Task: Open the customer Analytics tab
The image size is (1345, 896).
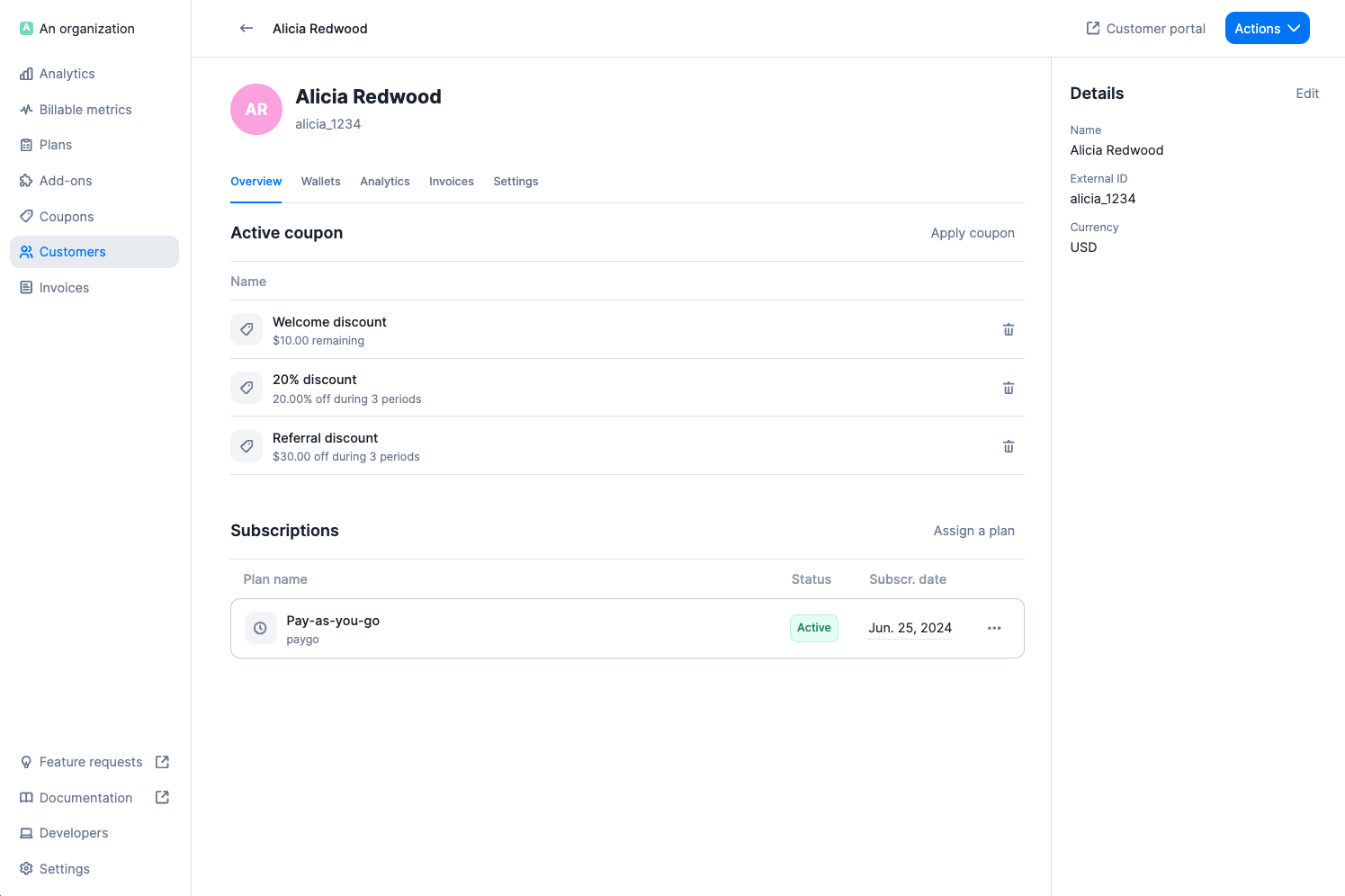Action: tap(385, 182)
